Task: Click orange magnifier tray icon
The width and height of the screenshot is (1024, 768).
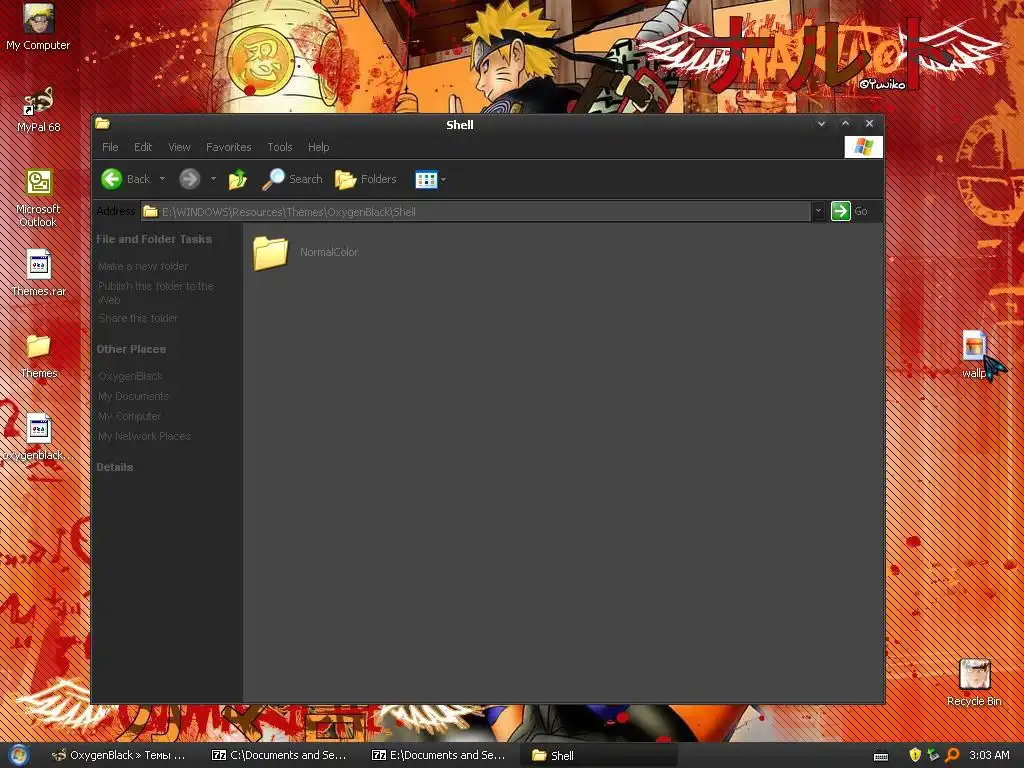Action: (952, 755)
